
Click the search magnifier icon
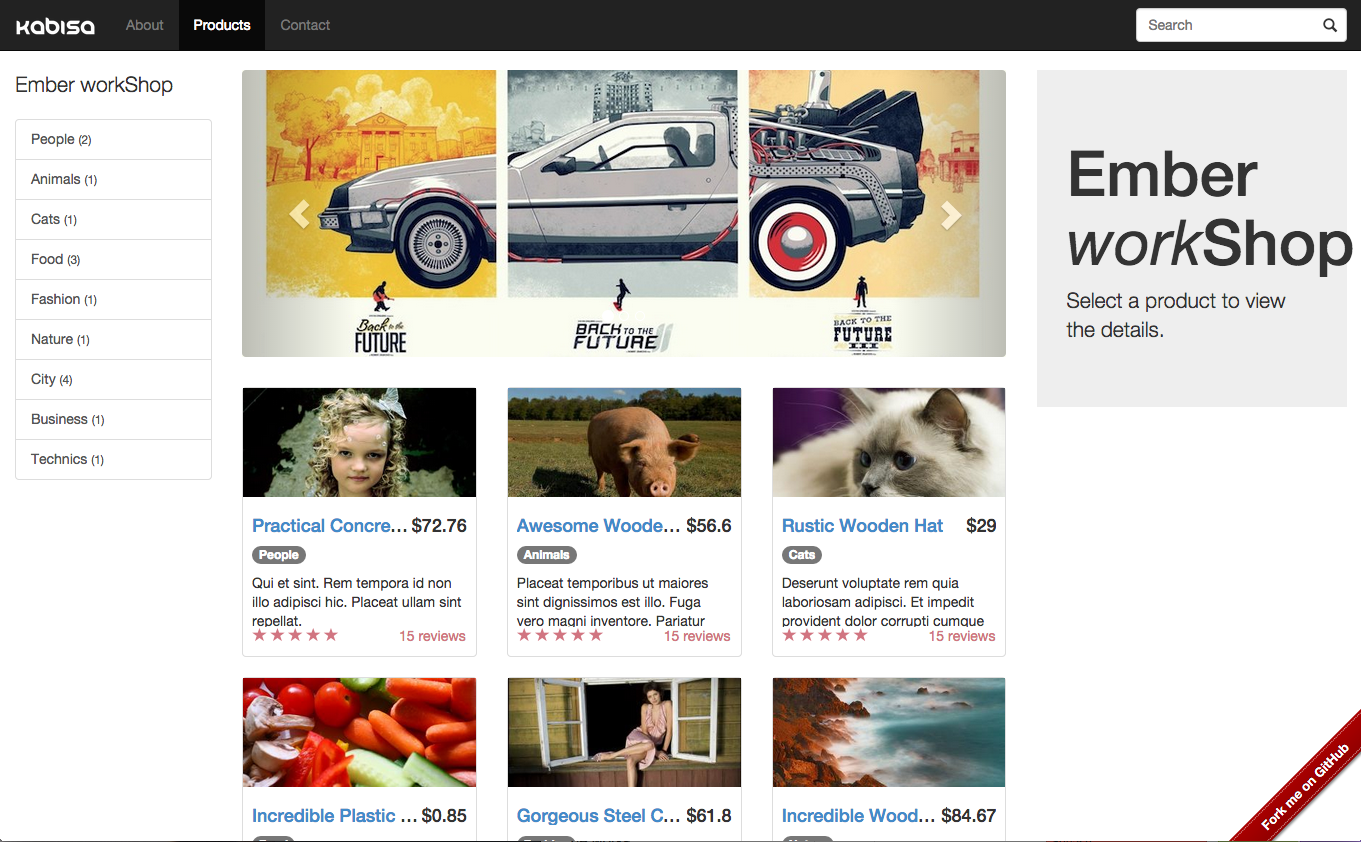point(1330,25)
